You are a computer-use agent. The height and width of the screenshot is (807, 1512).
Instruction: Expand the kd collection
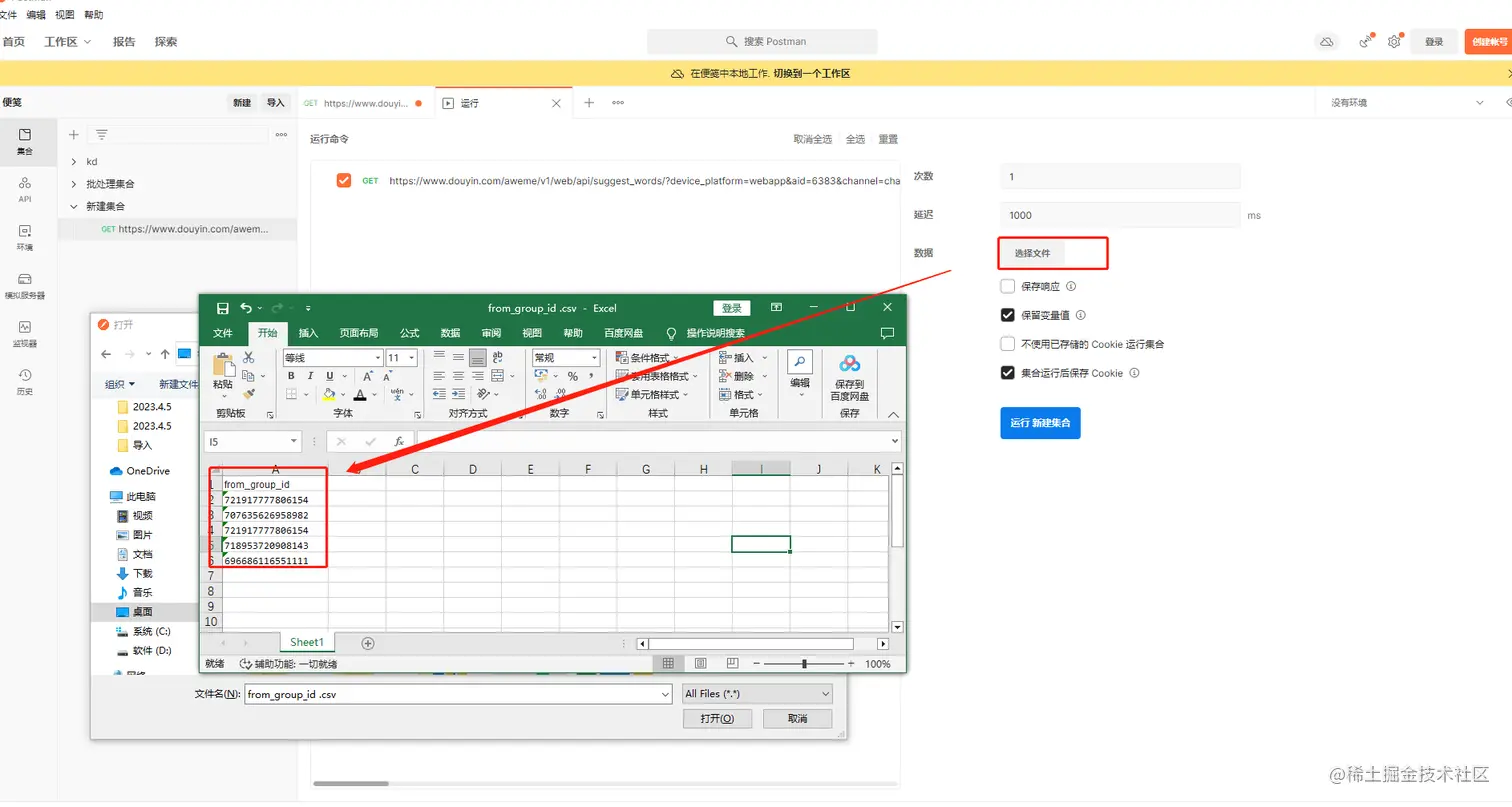click(x=74, y=161)
